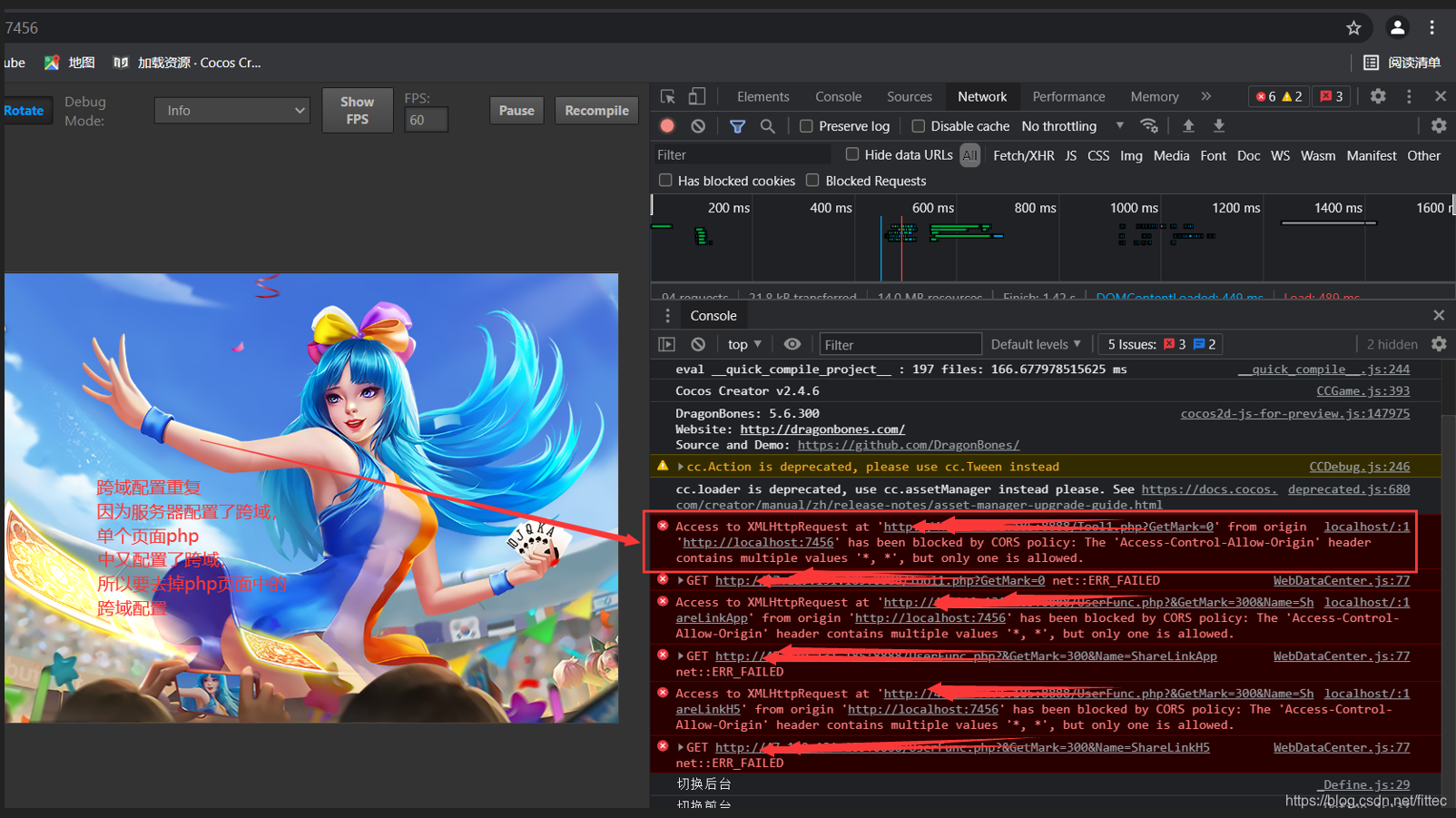Expand the GET Tool1.php ERR_FAILED error
1456x818 pixels.
[681, 580]
